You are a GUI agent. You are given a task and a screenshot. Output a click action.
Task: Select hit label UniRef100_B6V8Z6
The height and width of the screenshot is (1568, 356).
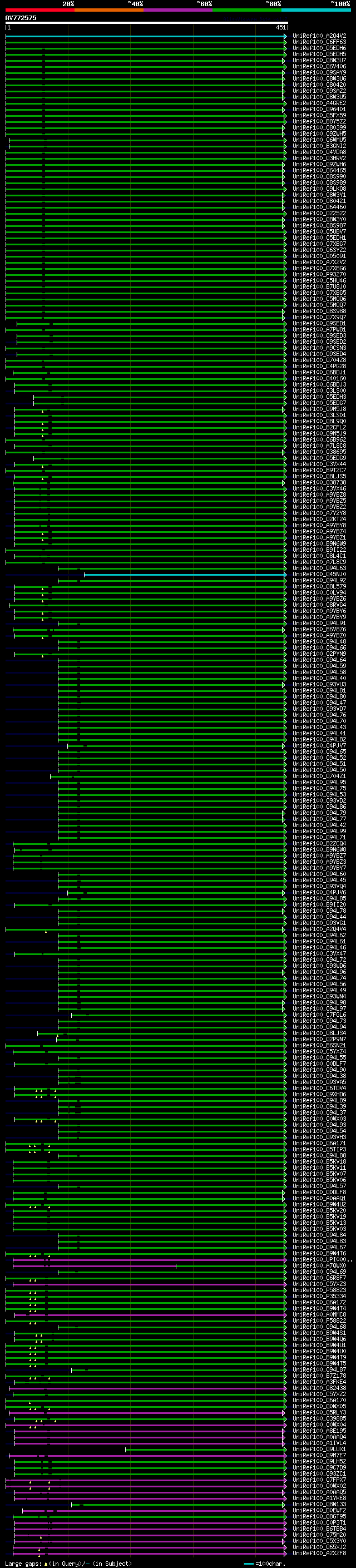[319, 630]
